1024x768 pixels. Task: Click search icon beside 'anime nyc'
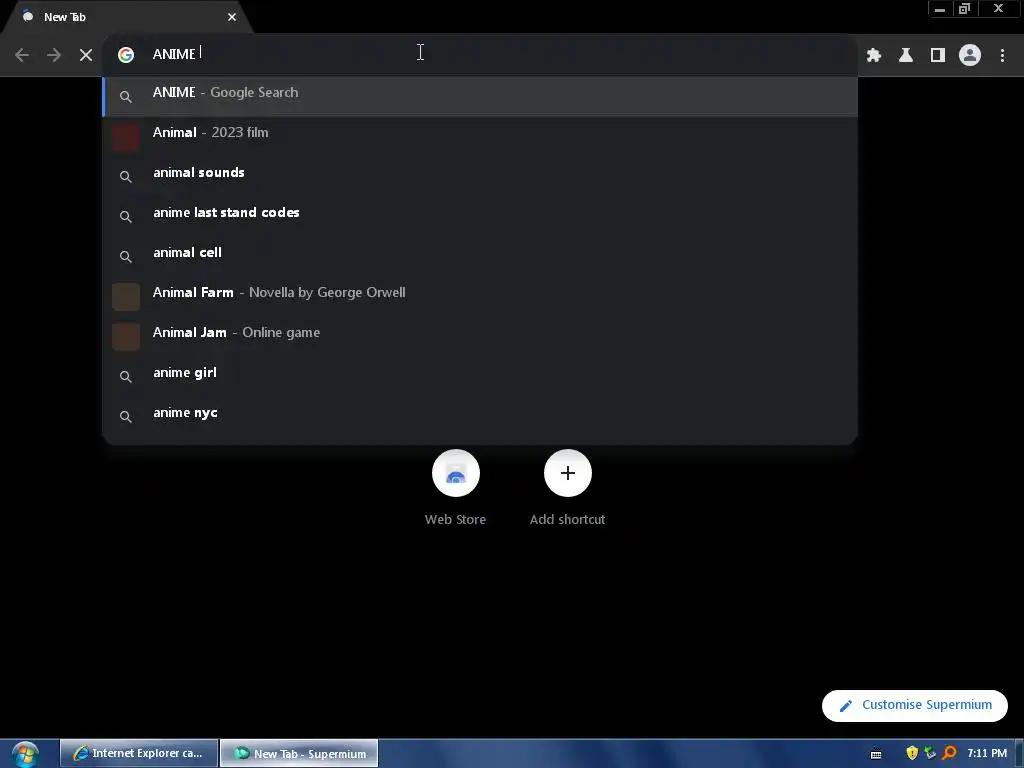click(x=126, y=417)
